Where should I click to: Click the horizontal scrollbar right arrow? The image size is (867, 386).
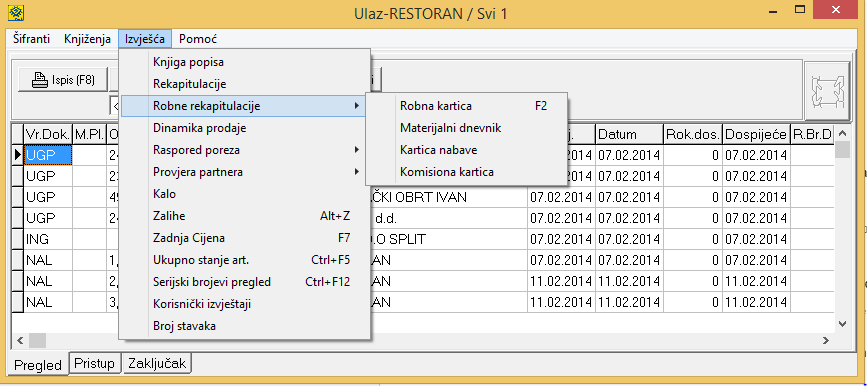tap(826, 341)
